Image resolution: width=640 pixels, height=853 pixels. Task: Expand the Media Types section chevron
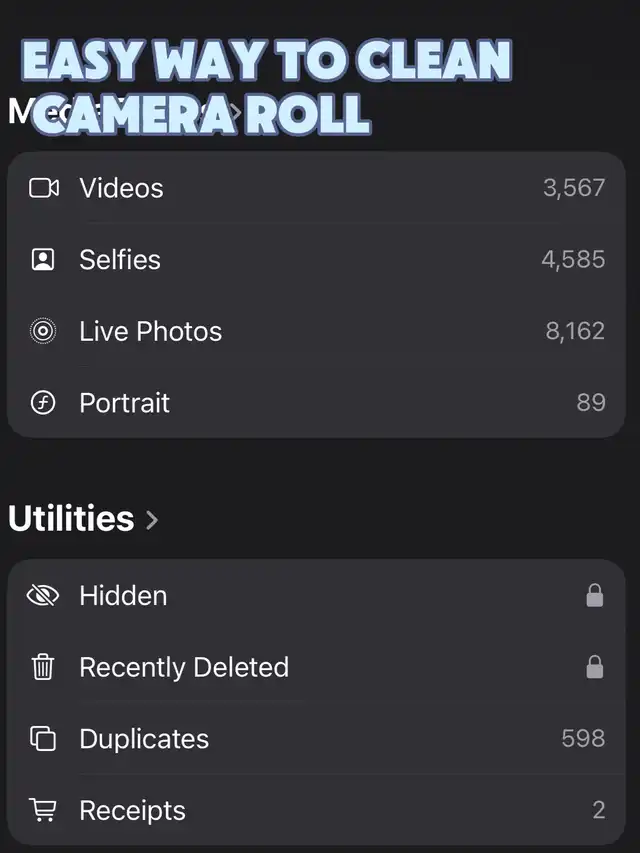(x=236, y=112)
